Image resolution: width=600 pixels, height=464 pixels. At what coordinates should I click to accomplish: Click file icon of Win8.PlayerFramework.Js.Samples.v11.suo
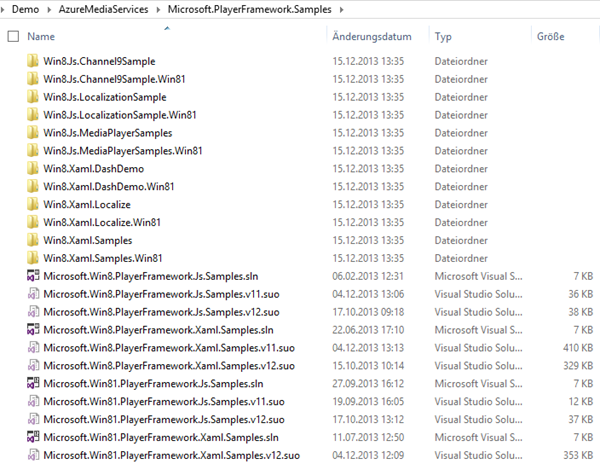click(33, 294)
